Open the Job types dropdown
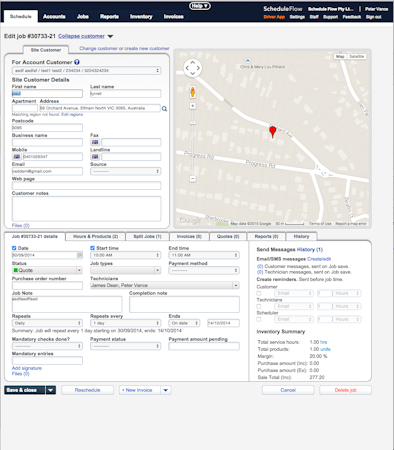The height and width of the screenshot is (450, 394). [126, 270]
